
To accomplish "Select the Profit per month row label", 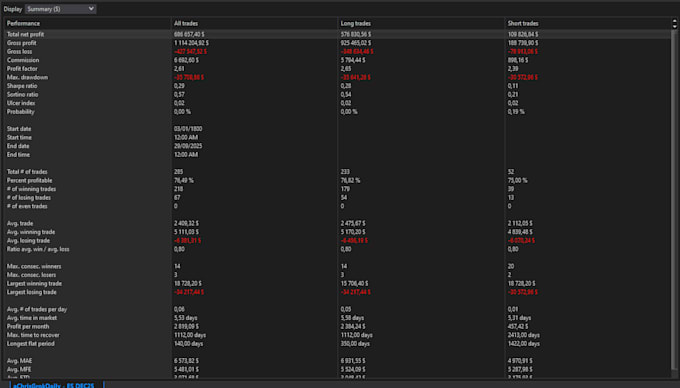I will click(x=28, y=326).
